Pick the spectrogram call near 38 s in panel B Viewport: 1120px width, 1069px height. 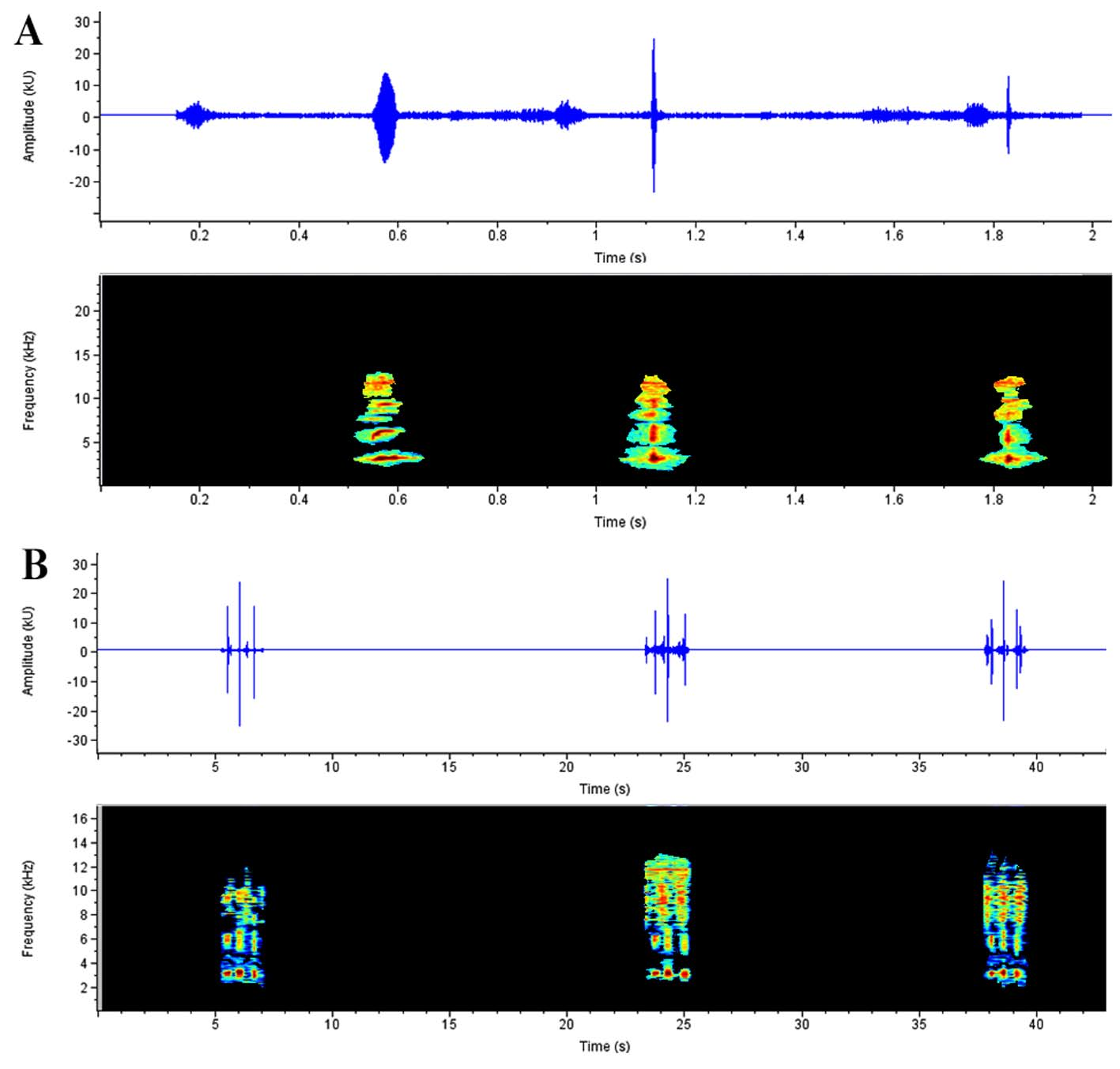tap(1005, 920)
